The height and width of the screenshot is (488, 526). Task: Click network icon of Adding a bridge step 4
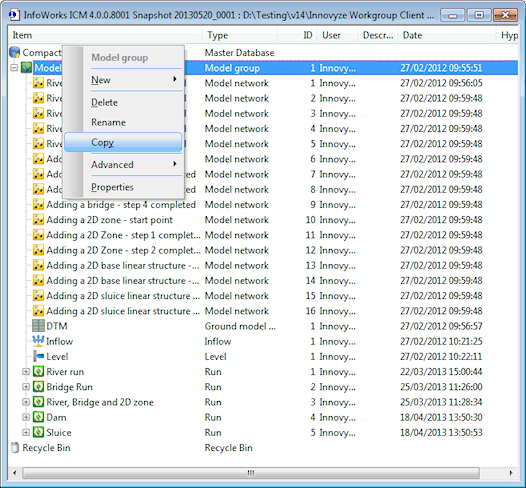coord(38,205)
